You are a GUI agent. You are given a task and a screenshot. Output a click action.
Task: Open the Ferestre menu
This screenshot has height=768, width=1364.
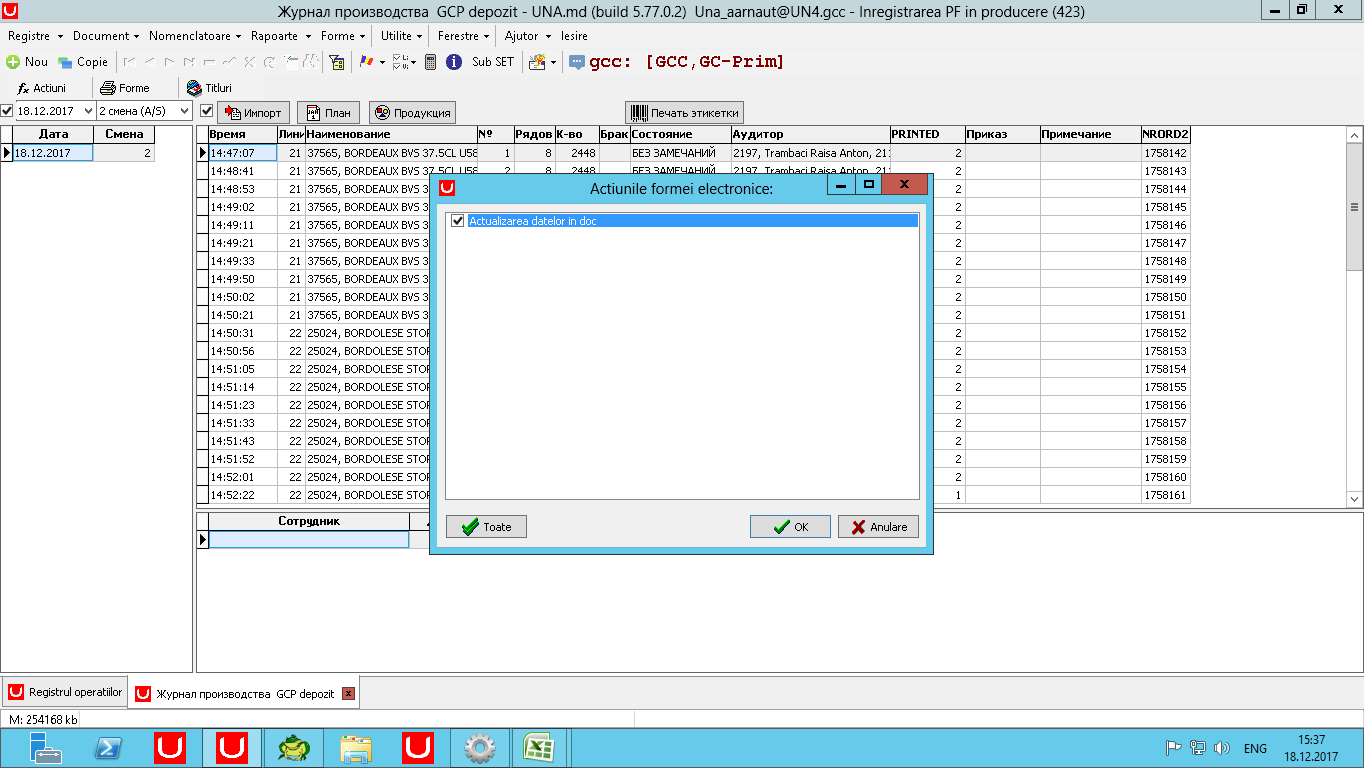pyautogui.click(x=463, y=36)
